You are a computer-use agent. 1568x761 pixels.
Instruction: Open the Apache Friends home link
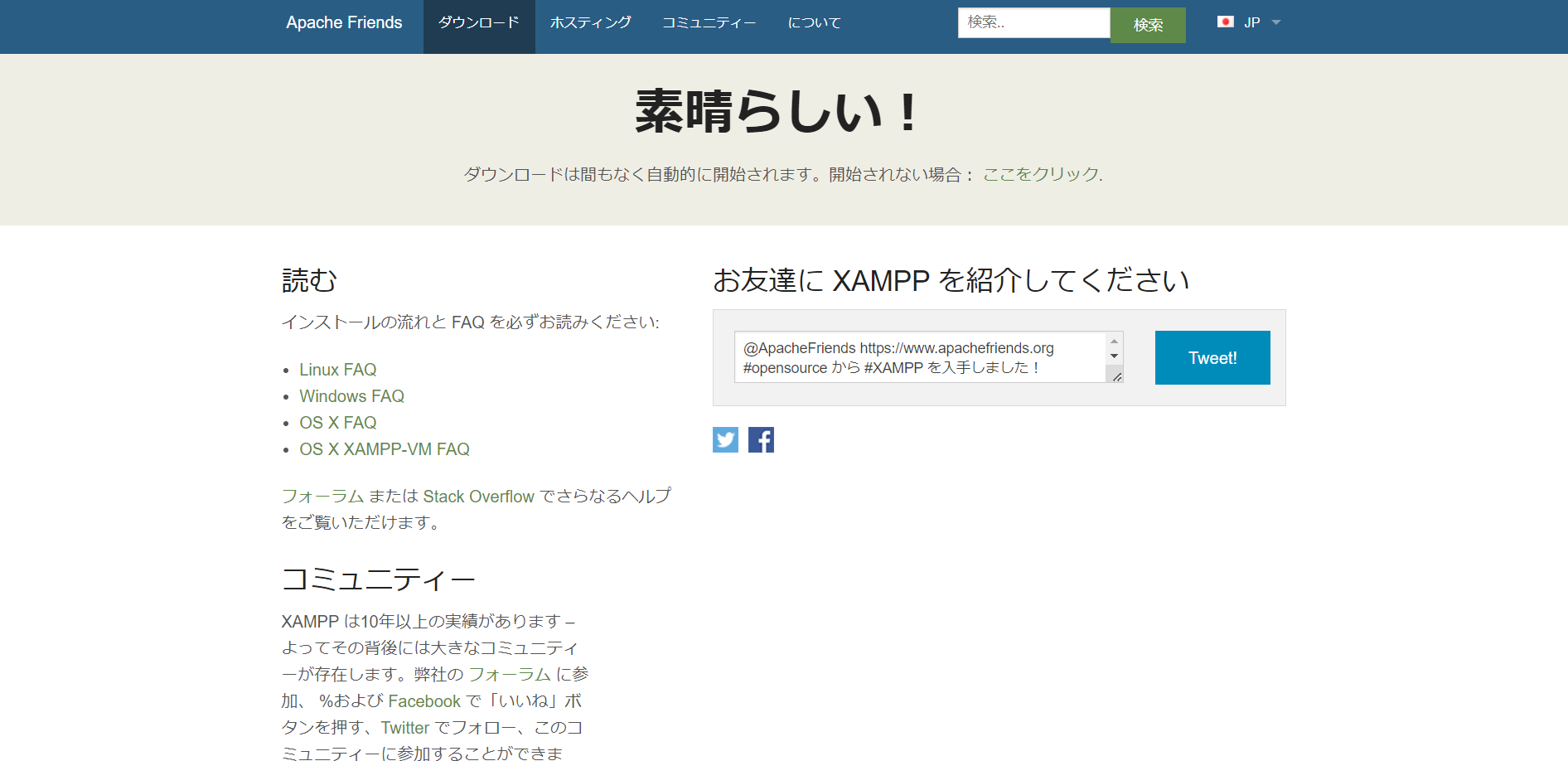pyautogui.click(x=344, y=22)
